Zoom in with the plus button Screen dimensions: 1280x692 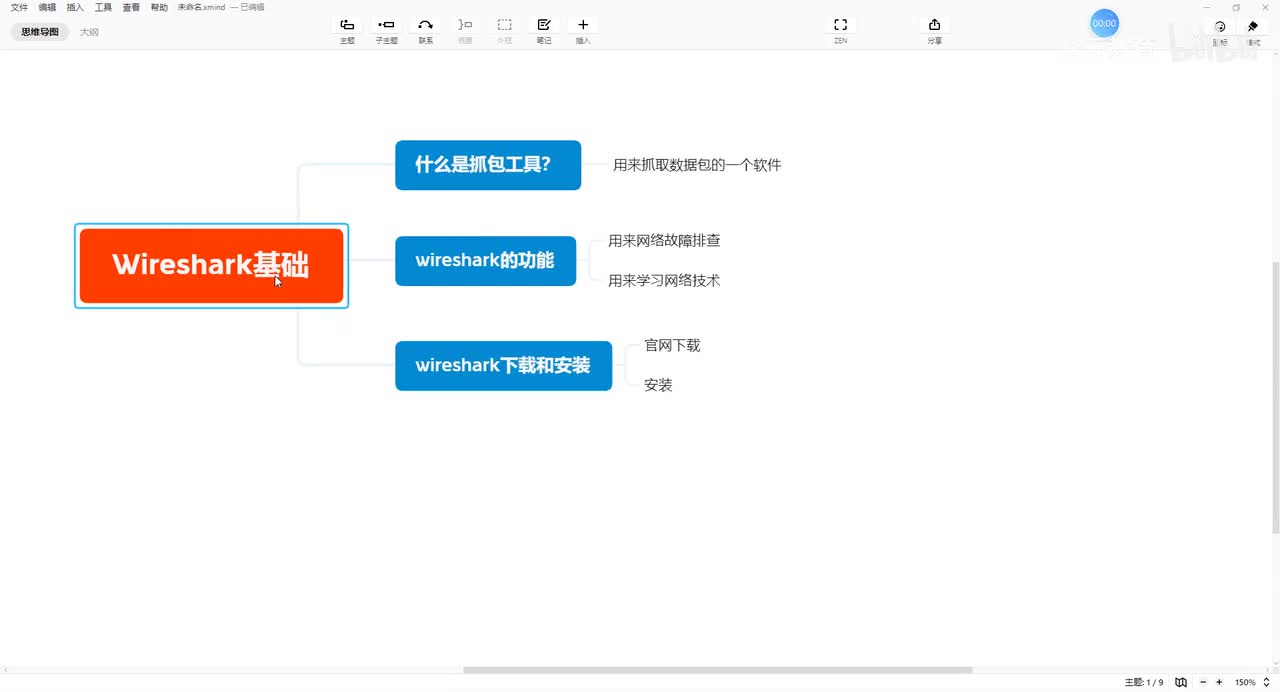click(x=1219, y=682)
